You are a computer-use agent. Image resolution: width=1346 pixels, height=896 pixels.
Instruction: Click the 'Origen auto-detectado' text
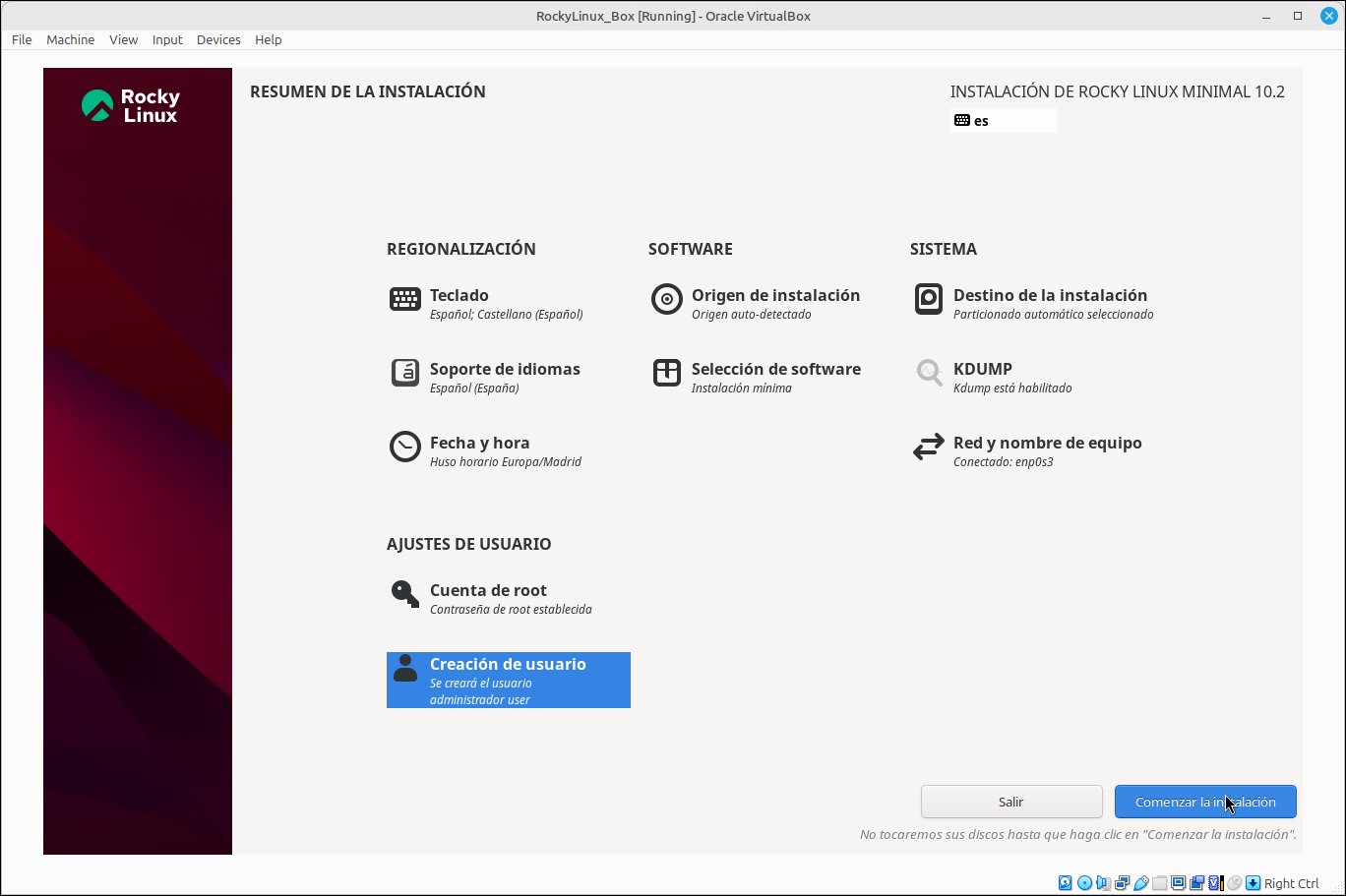tap(752, 315)
